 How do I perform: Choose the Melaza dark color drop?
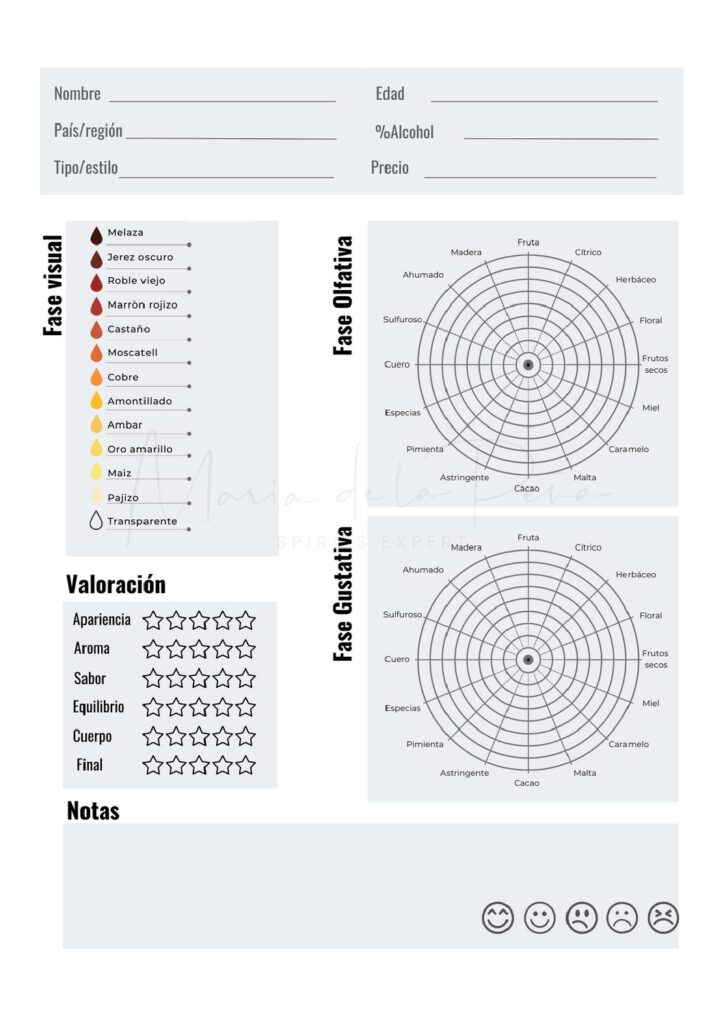point(96,234)
